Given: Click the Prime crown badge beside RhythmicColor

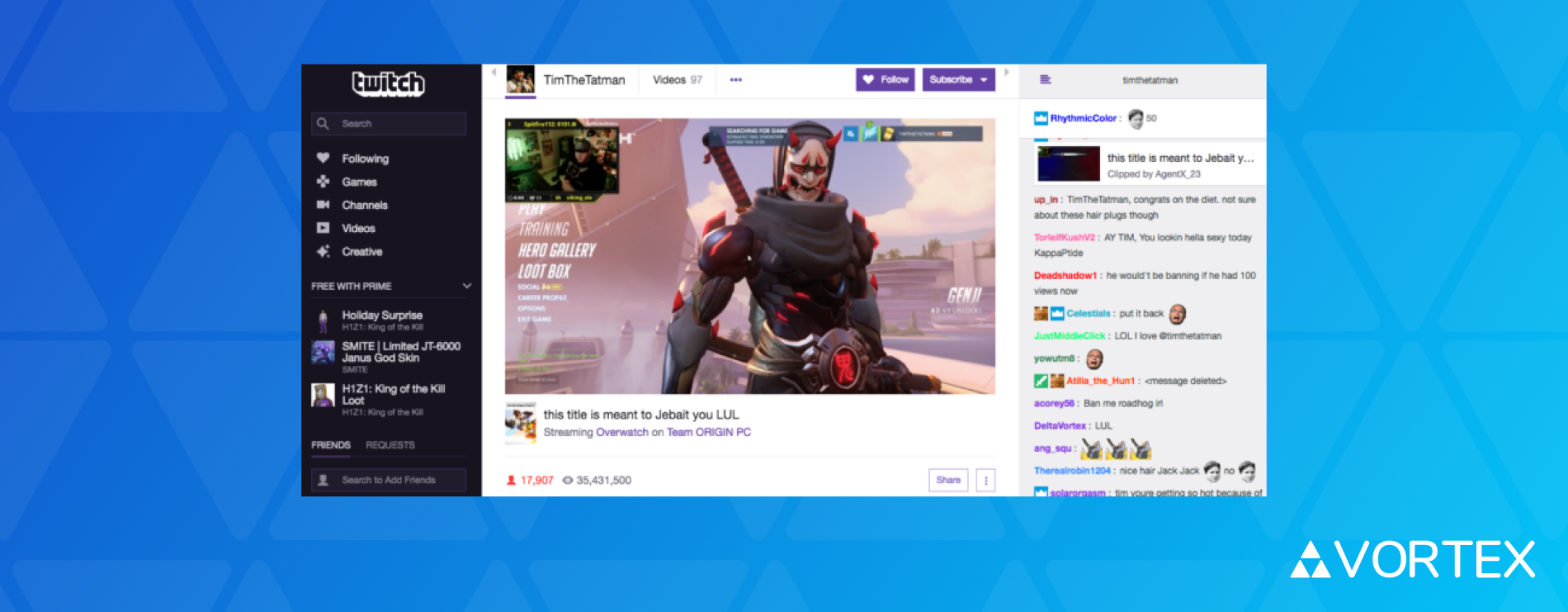Looking at the screenshot, I should [1041, 119].
